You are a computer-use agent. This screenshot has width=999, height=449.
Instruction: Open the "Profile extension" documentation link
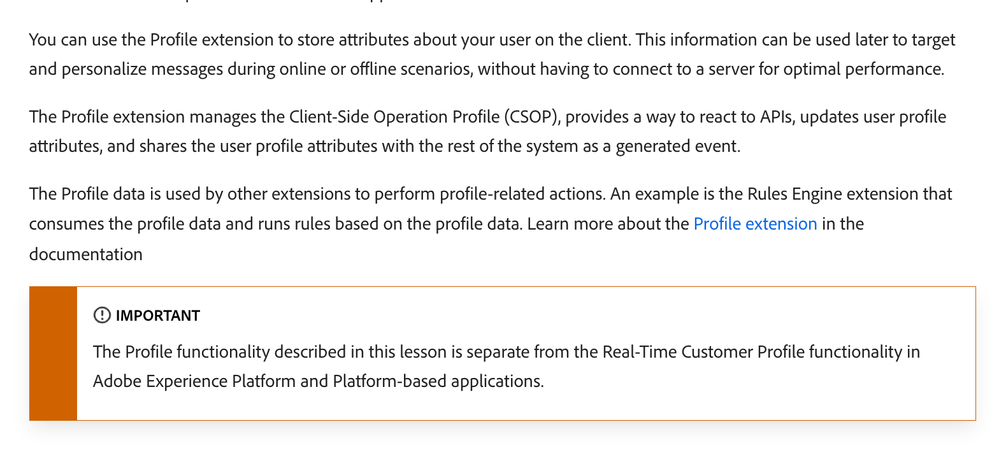pyautogui.click(x=755, y=224)
